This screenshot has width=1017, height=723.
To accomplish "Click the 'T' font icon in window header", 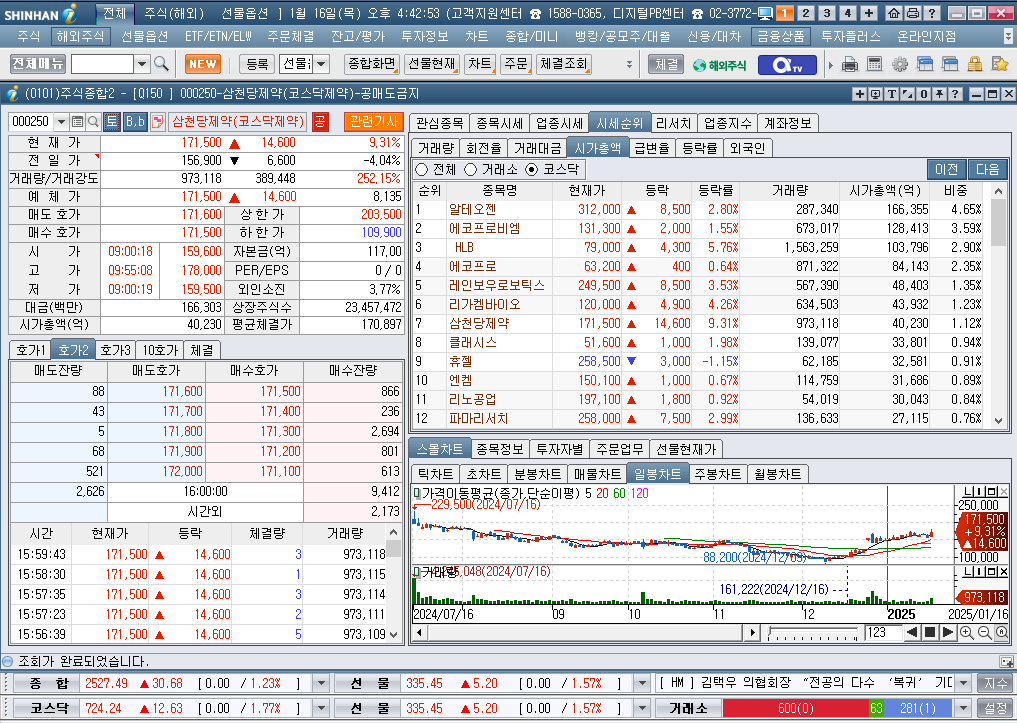I will (892, 94).
